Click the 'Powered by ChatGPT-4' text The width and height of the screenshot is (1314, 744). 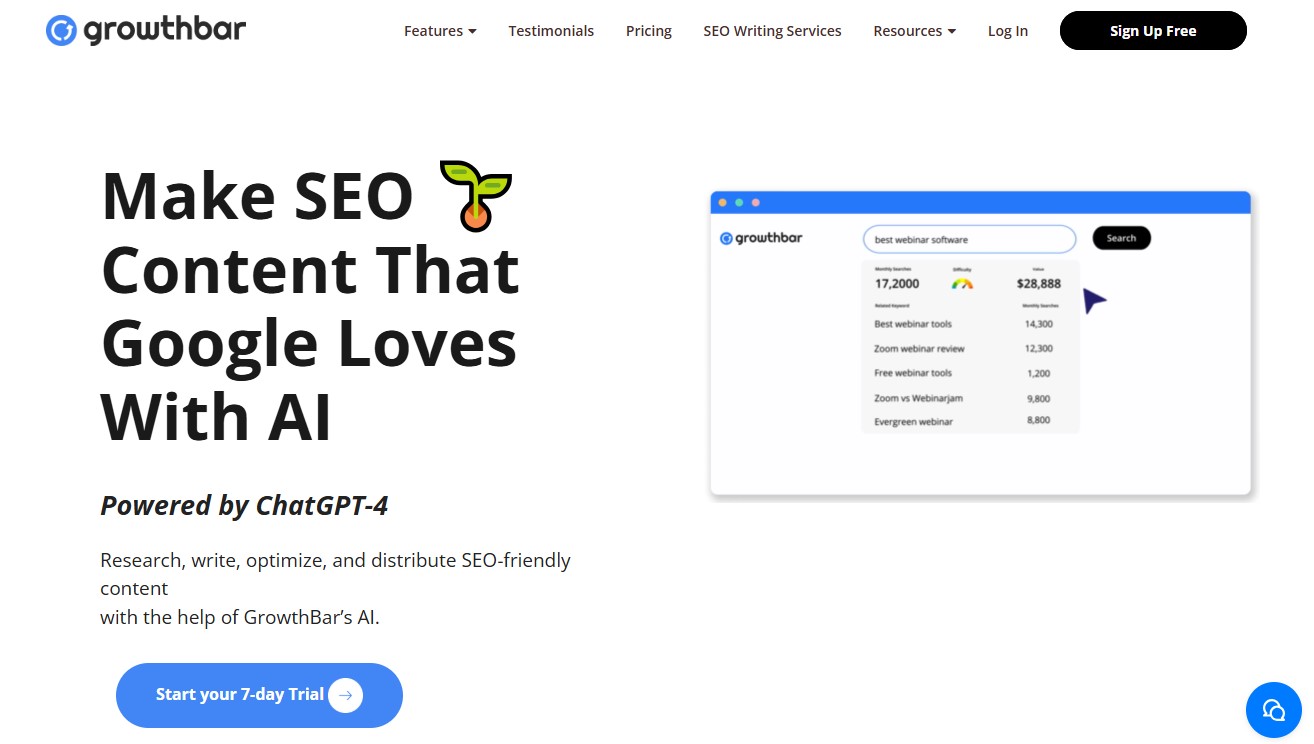[244, 506]
